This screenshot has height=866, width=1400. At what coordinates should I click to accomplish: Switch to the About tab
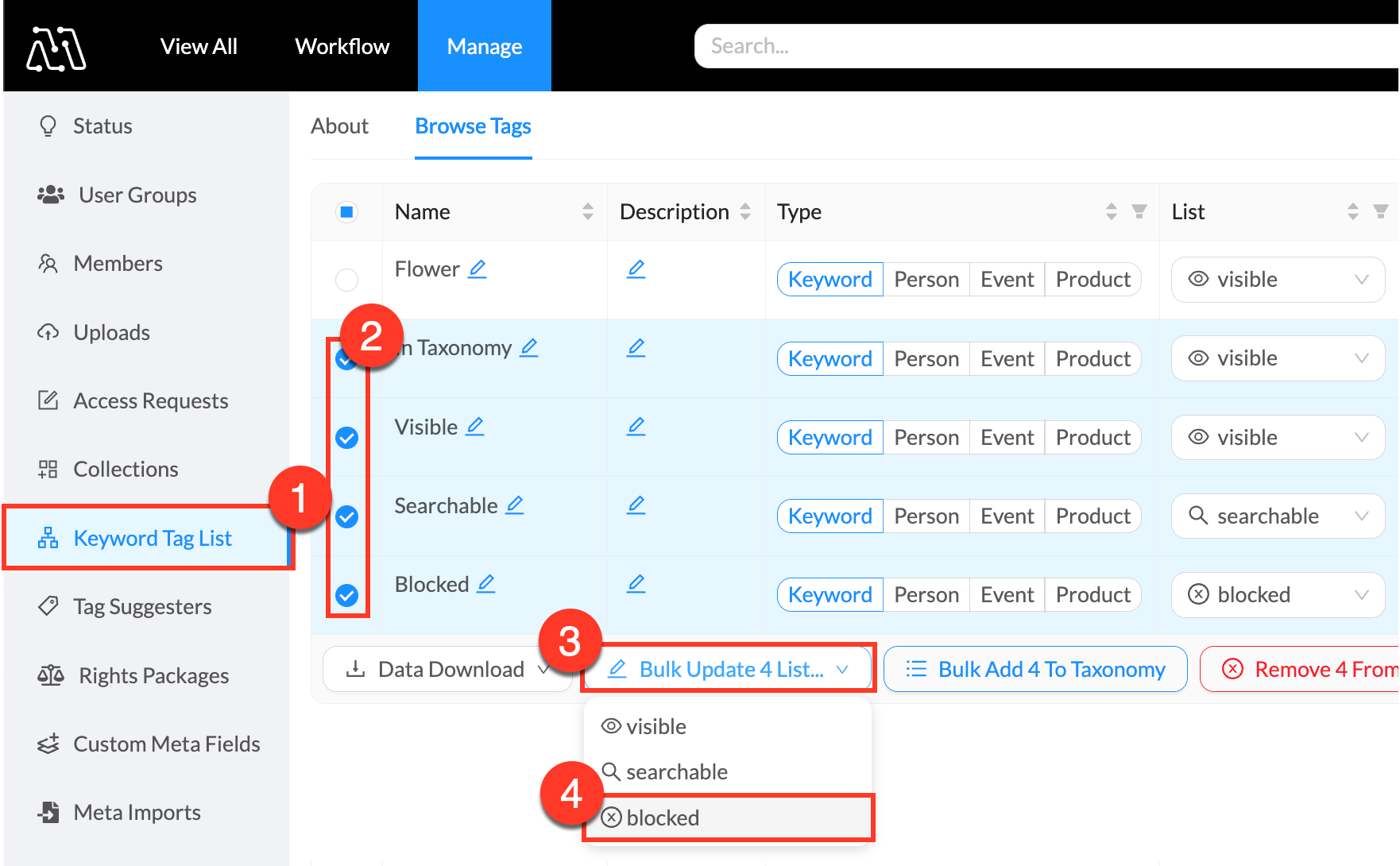(339, 126)
